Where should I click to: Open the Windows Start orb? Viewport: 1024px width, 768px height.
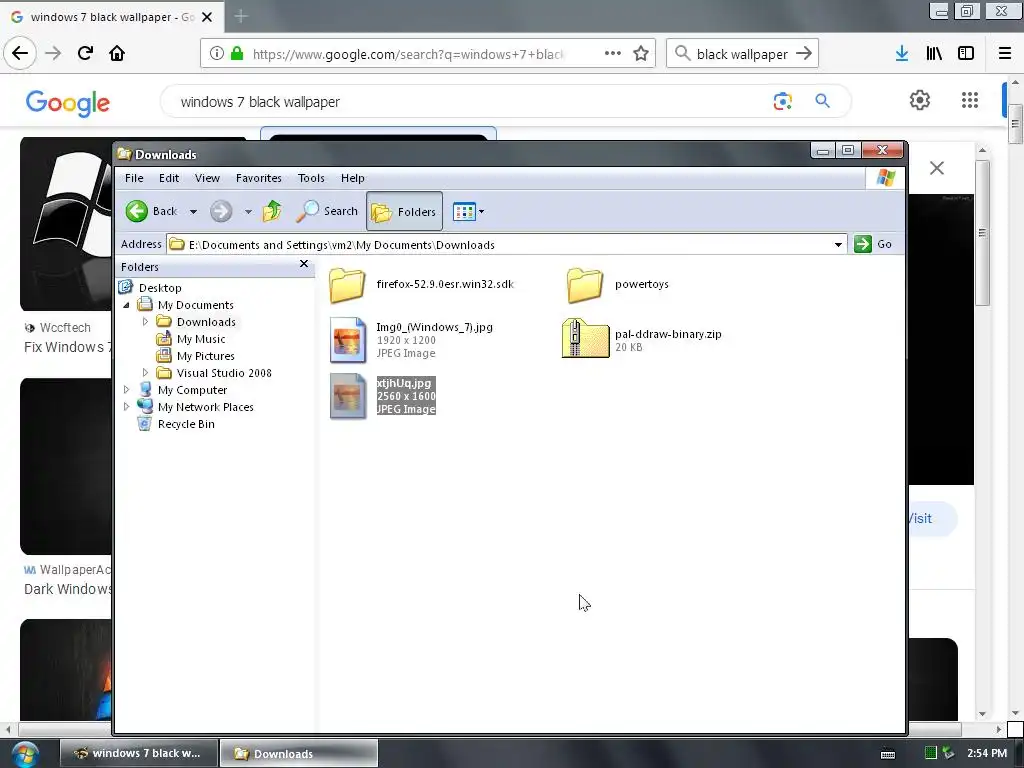point(25,754)
